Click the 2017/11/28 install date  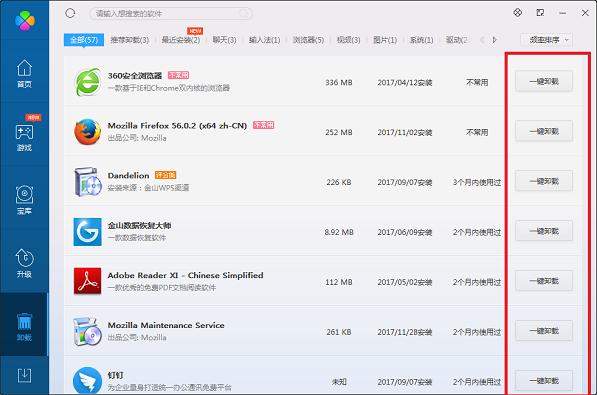(405, 332)
